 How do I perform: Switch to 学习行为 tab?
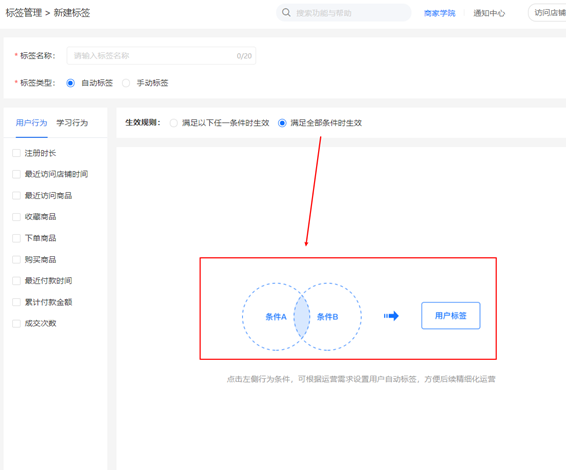point(72,123)
